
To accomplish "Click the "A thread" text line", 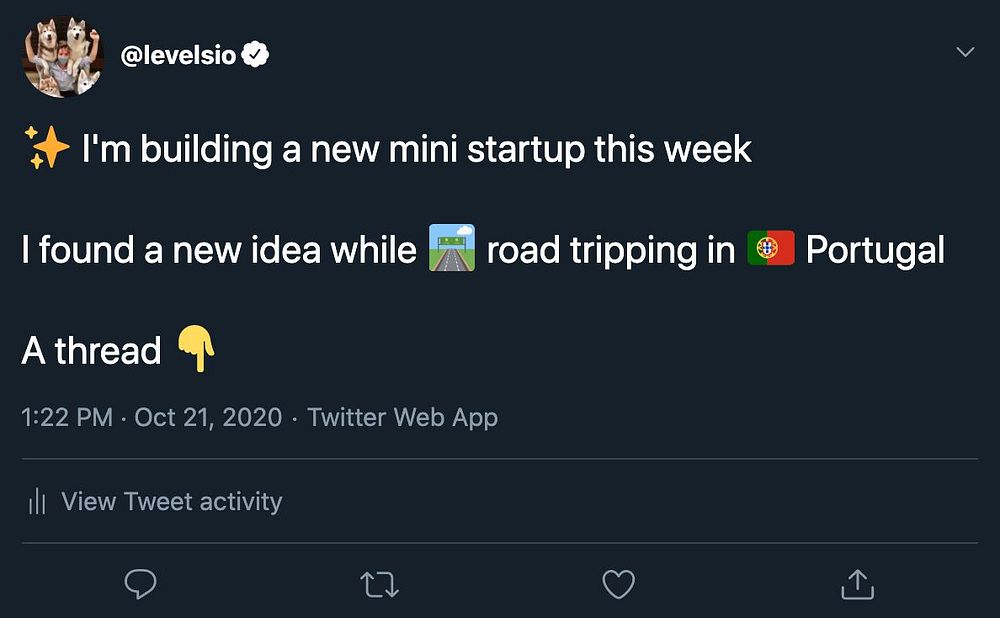I will pos(91,351).
